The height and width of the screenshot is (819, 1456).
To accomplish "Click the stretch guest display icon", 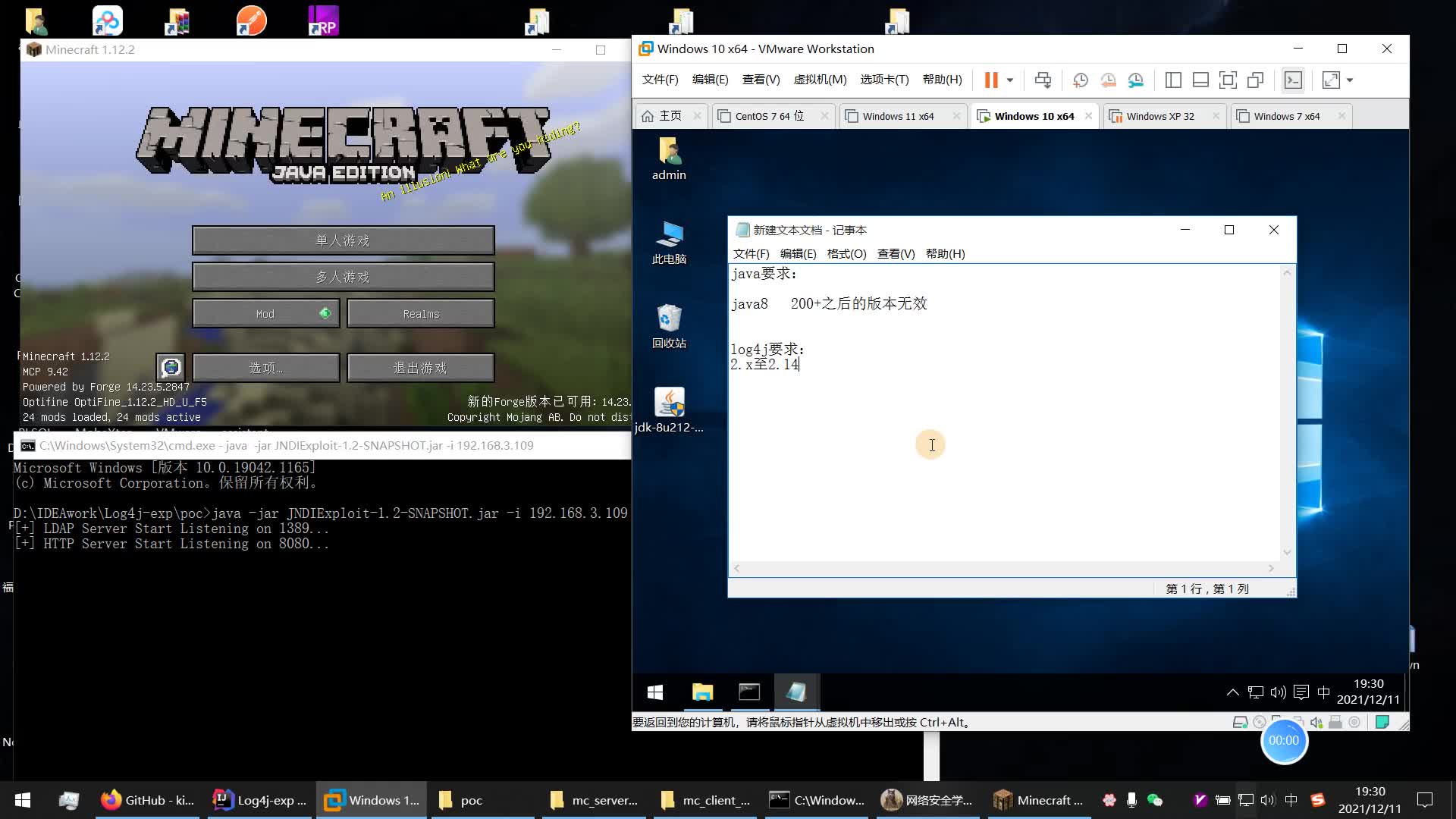I will coord(1331,80).
